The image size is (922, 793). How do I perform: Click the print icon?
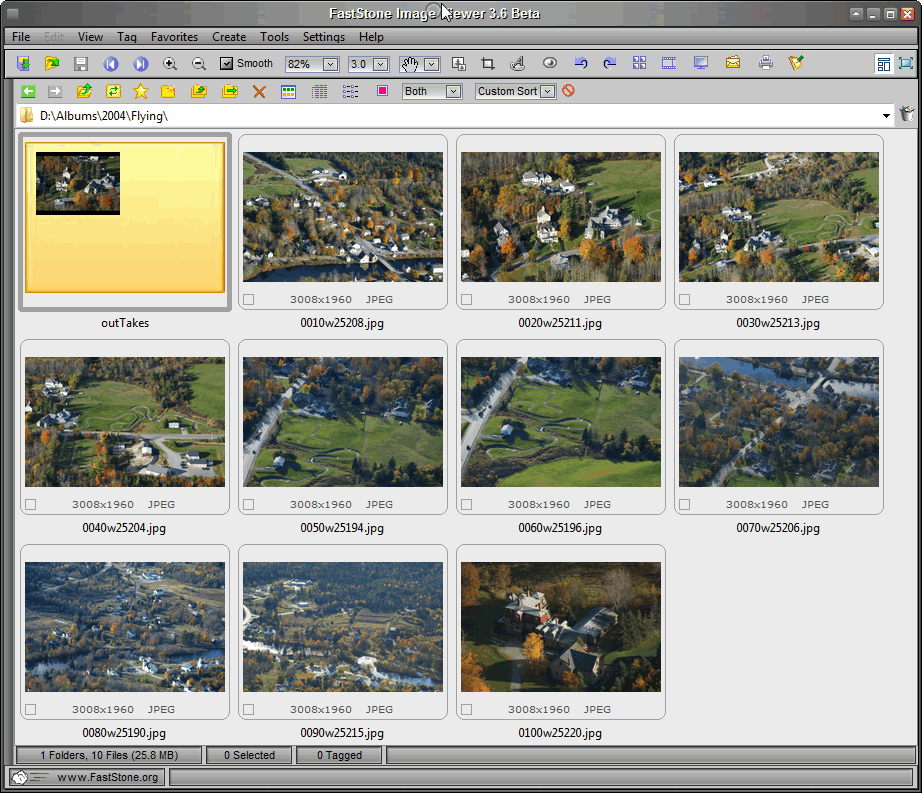click(766, 62)
